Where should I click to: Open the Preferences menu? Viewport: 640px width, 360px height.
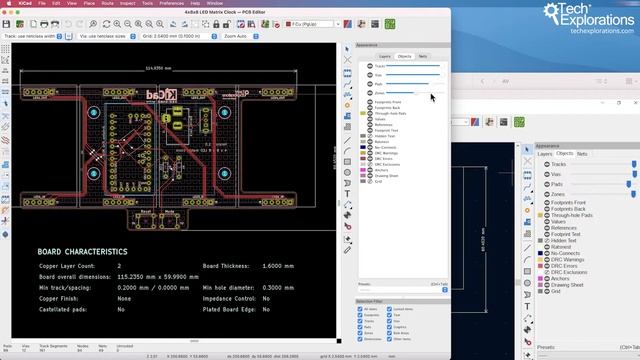tap(171, 3)
